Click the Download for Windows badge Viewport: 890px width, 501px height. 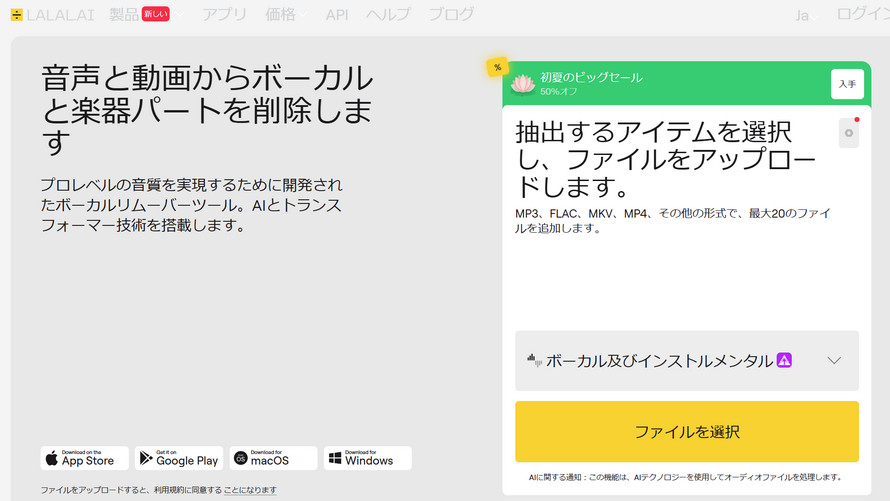(x=368, y=458)
